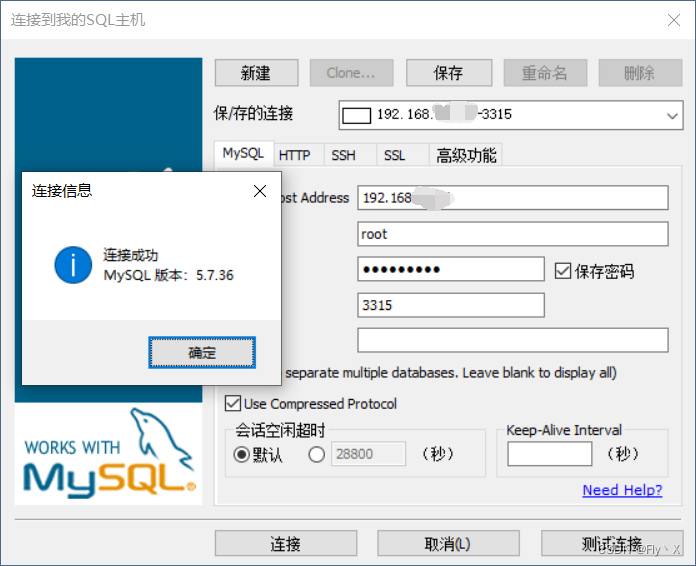Click the 确定 button in the 连接信息 dialog
The image size is (696, 566).
[x=202, y=352]
